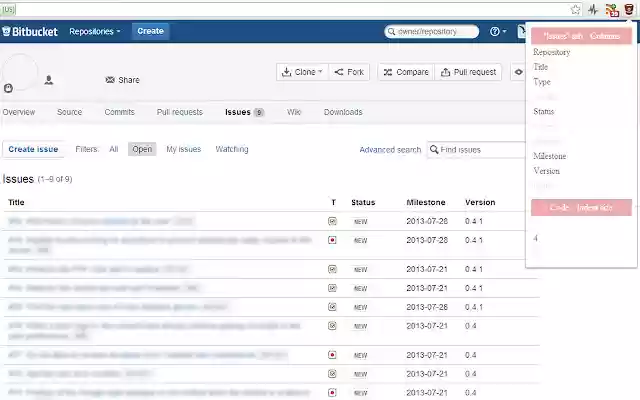Click the Create issue button
640x400 pixels.
pos(33,149)
